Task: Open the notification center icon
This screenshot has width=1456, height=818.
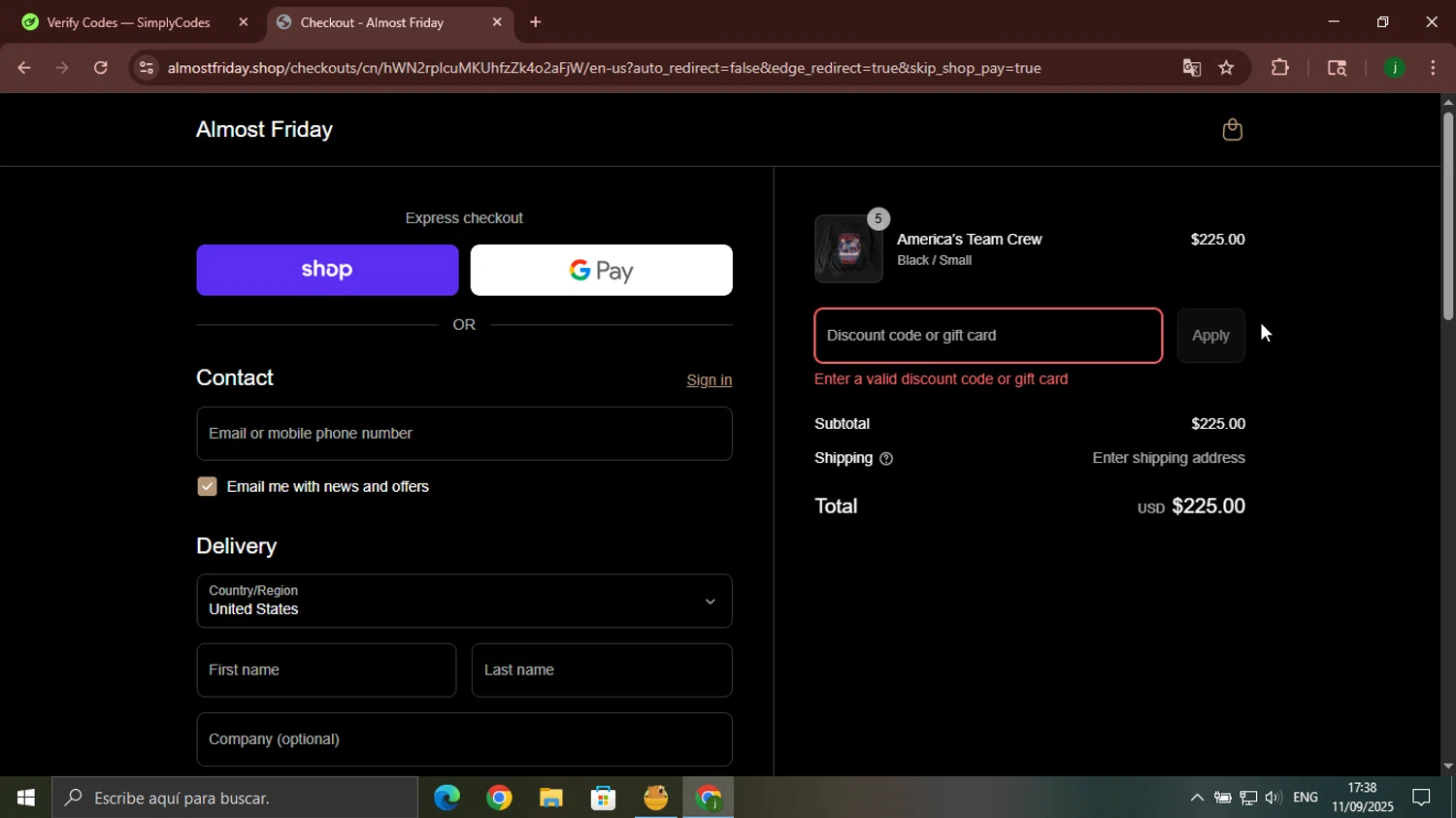Action: [1421, 798]
